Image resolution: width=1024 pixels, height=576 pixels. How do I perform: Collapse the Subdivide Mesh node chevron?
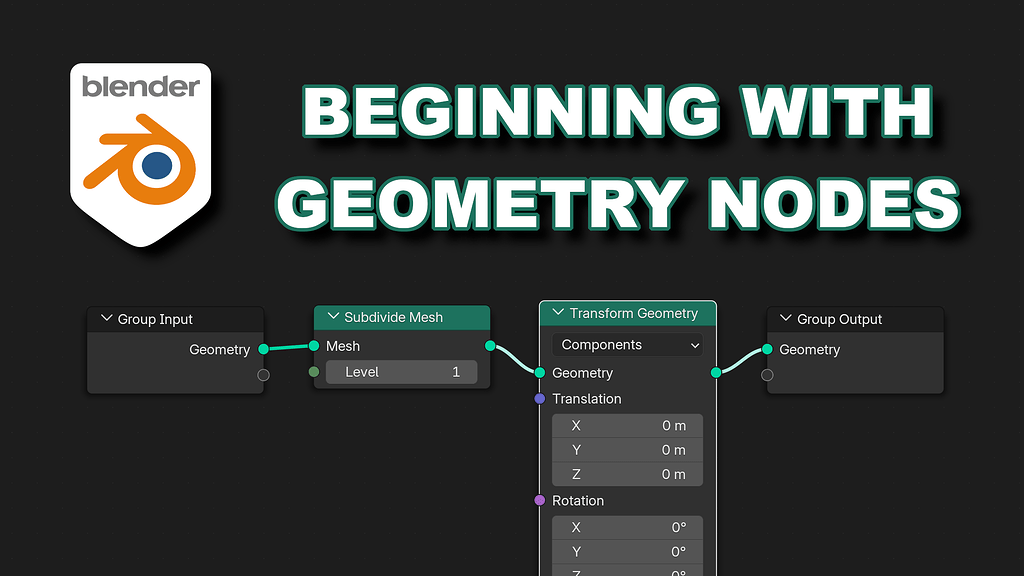pos(333,316)
